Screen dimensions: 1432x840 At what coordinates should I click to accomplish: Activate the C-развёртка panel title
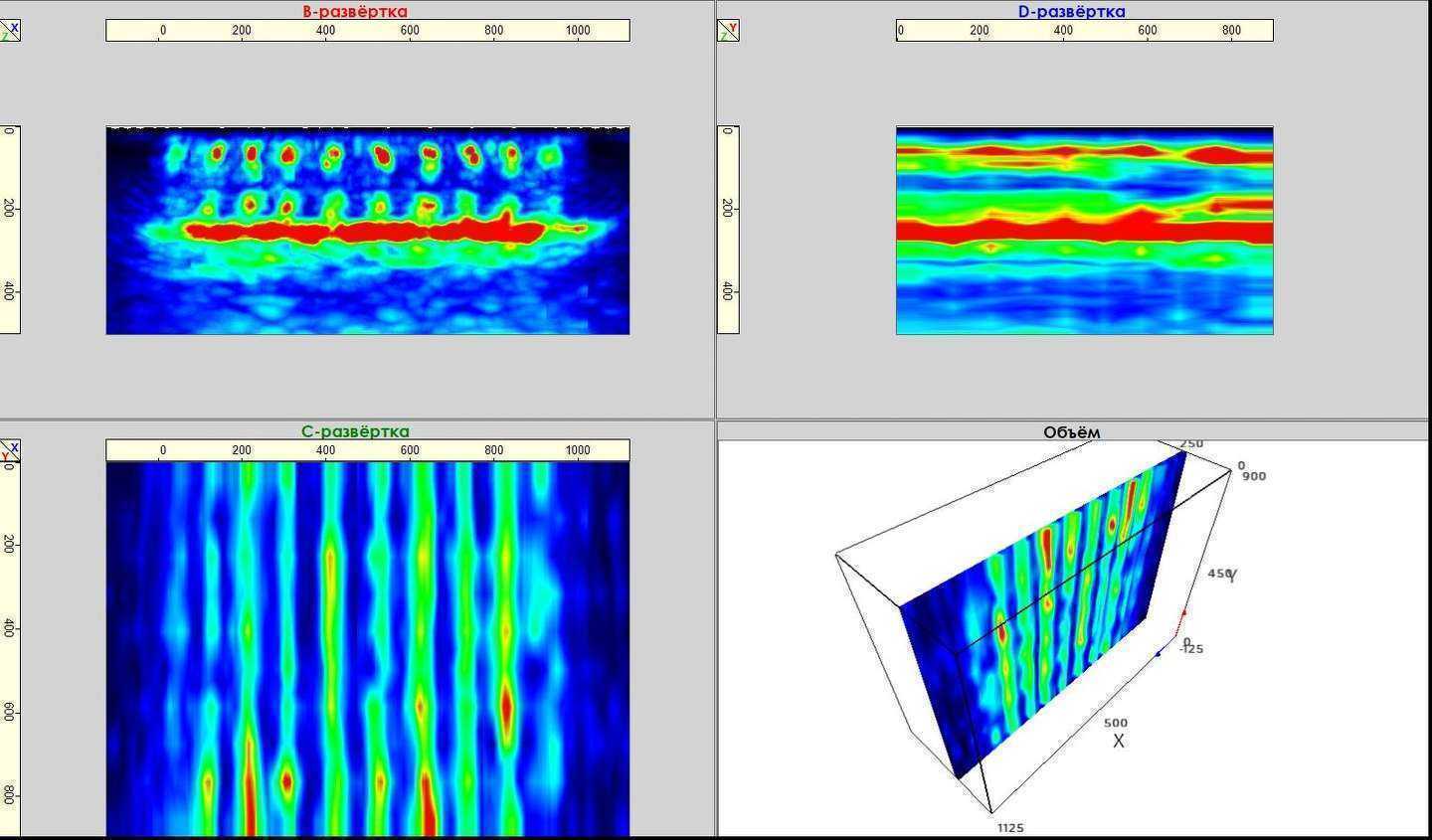point(355,431)
